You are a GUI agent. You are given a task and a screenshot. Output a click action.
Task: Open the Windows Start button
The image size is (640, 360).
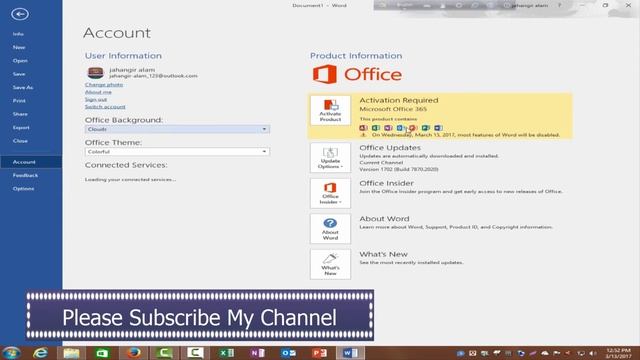pyautogui.click(x=11, y=353)
